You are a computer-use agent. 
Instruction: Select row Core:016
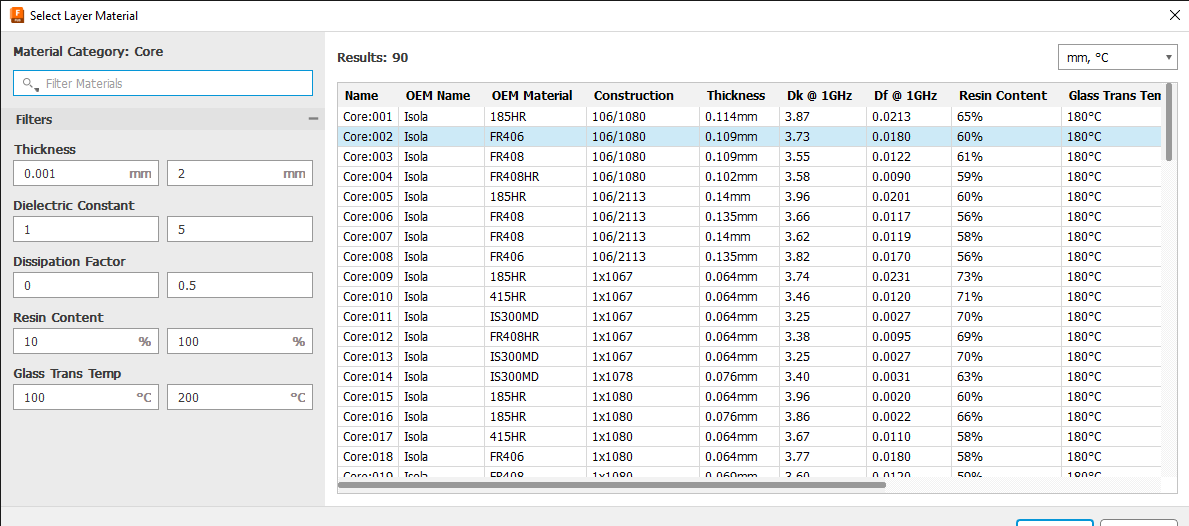(749, 416)
